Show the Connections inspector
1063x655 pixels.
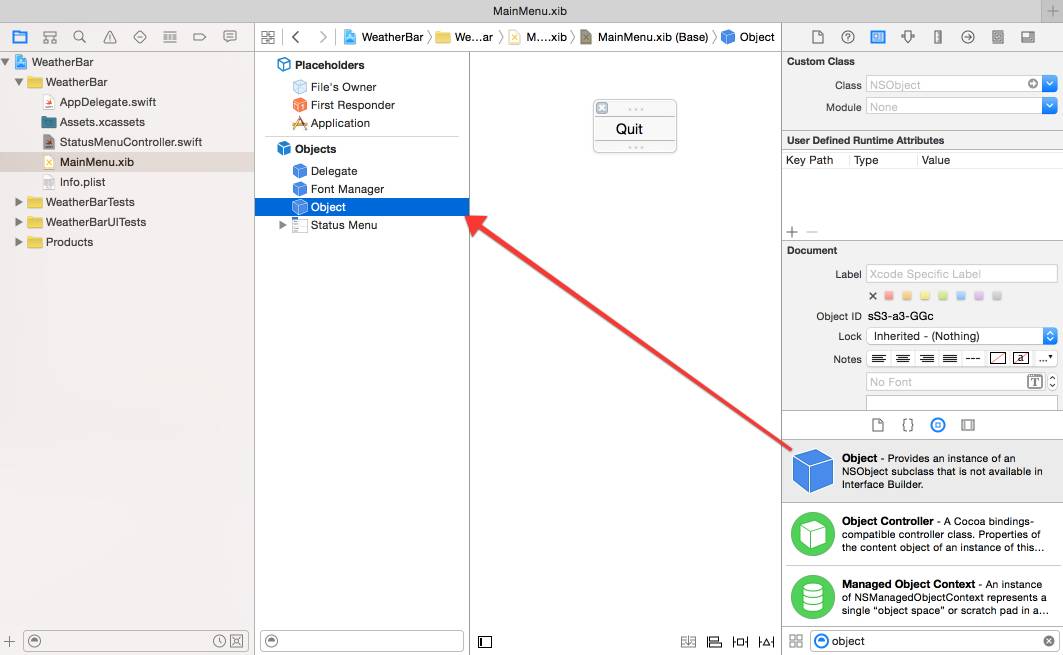967,37
